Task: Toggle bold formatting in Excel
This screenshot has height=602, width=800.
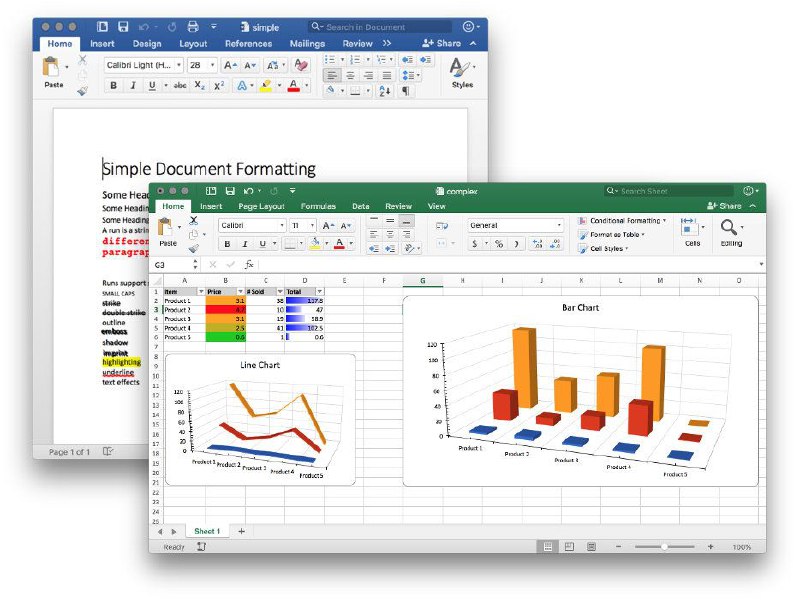Action: 226,243
